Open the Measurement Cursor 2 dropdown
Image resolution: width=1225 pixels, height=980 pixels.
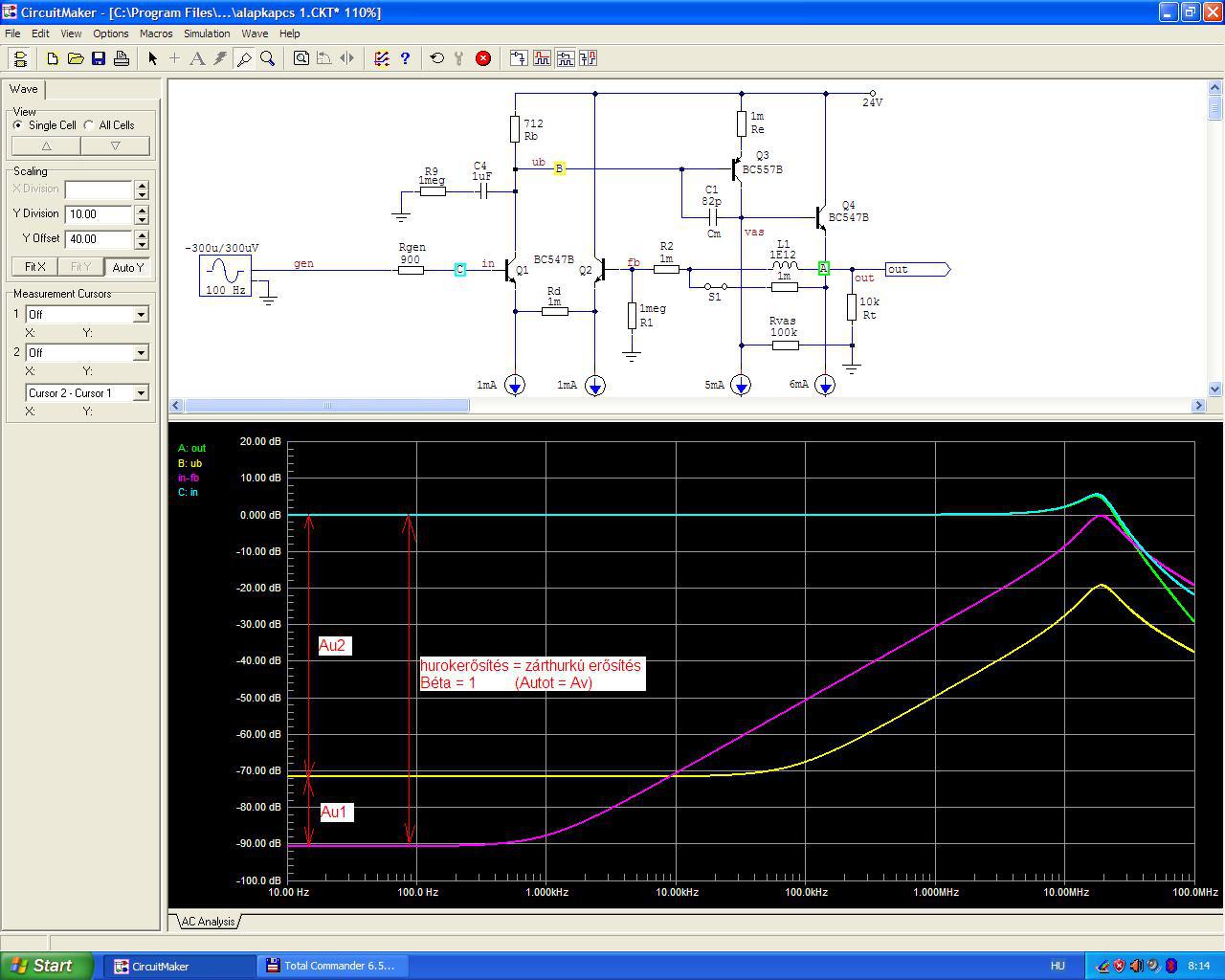pyautogui.click(x=141, y=353)
